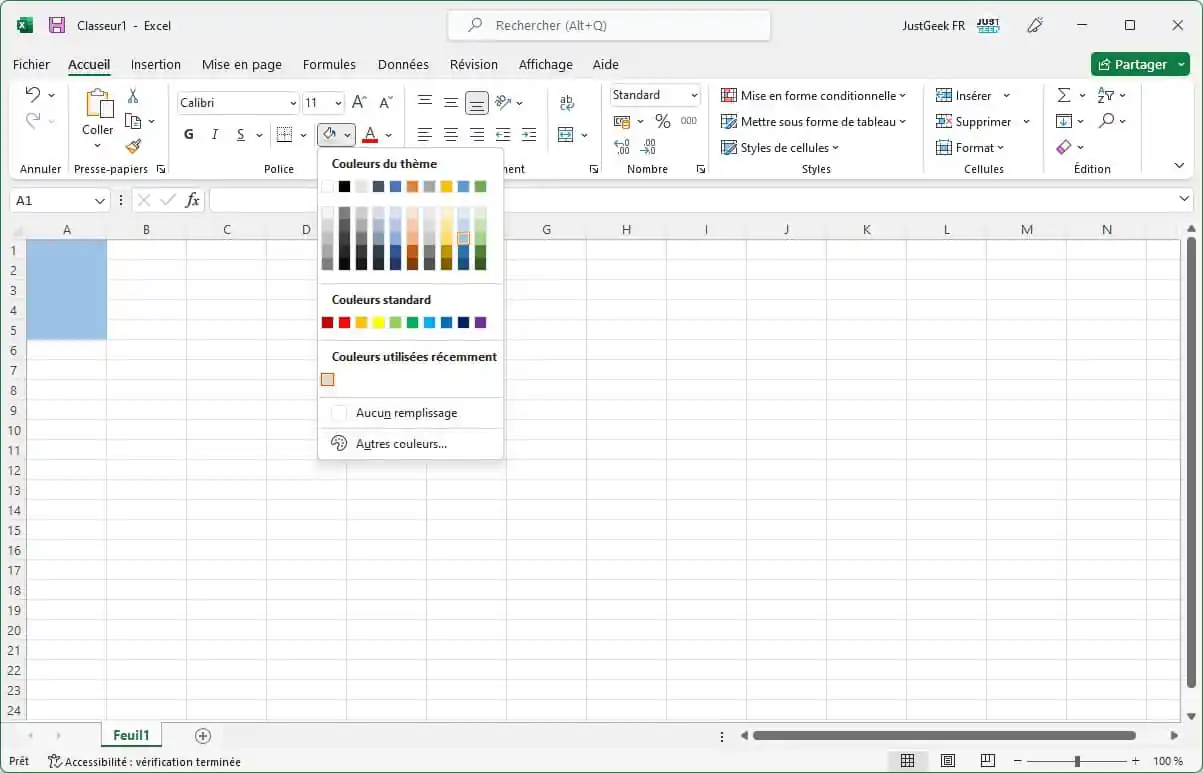Collapse the ribbon with the chevron
This screenshot has height=773, width=1203.
[1178, 166]
